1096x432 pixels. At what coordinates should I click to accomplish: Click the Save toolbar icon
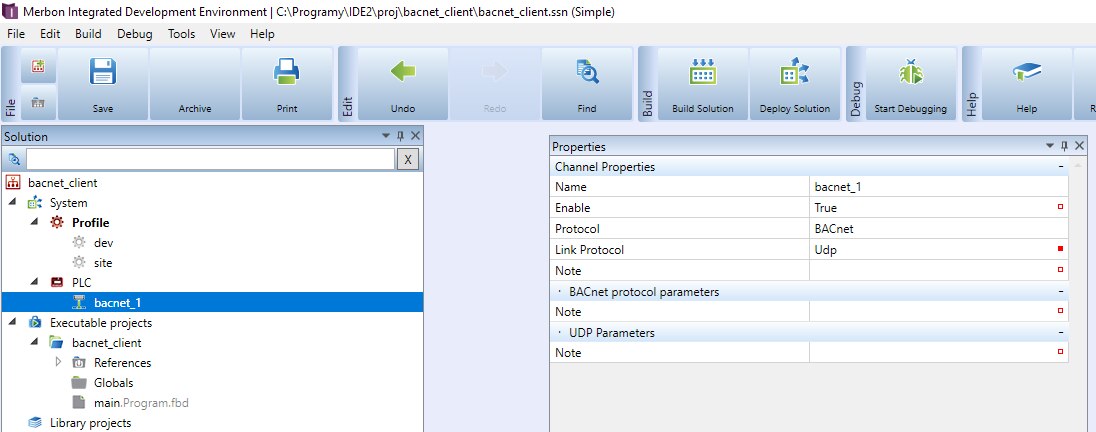[104, 74]
